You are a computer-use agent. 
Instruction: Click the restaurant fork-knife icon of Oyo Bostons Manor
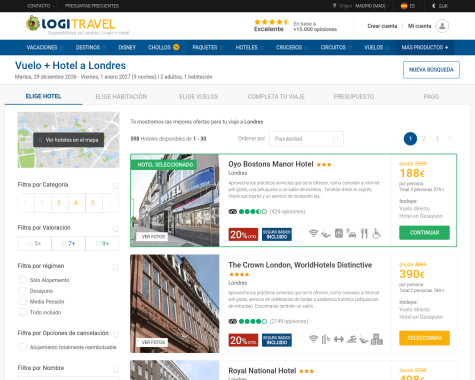364,233
